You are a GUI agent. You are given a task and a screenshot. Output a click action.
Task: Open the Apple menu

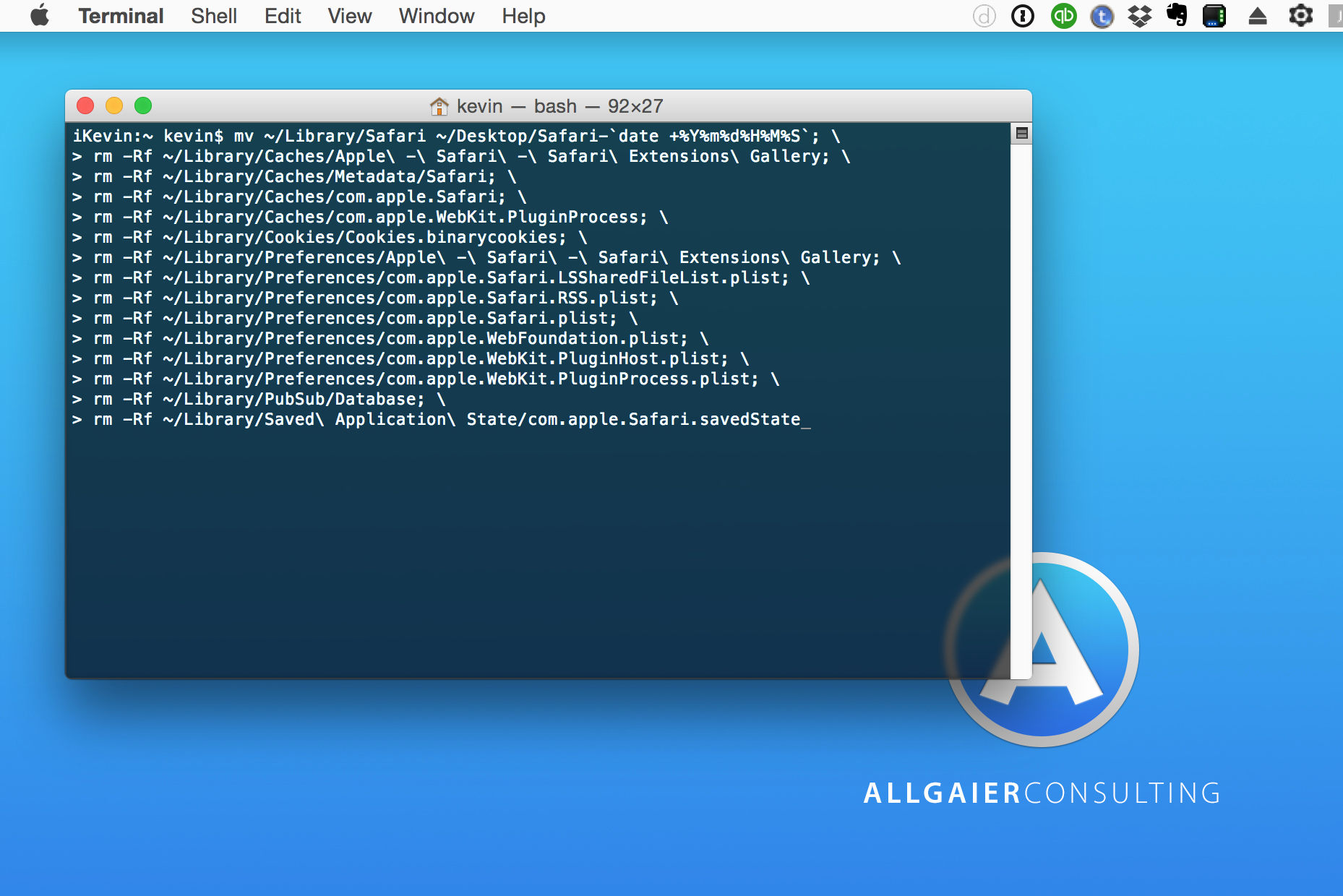point(40,15)
